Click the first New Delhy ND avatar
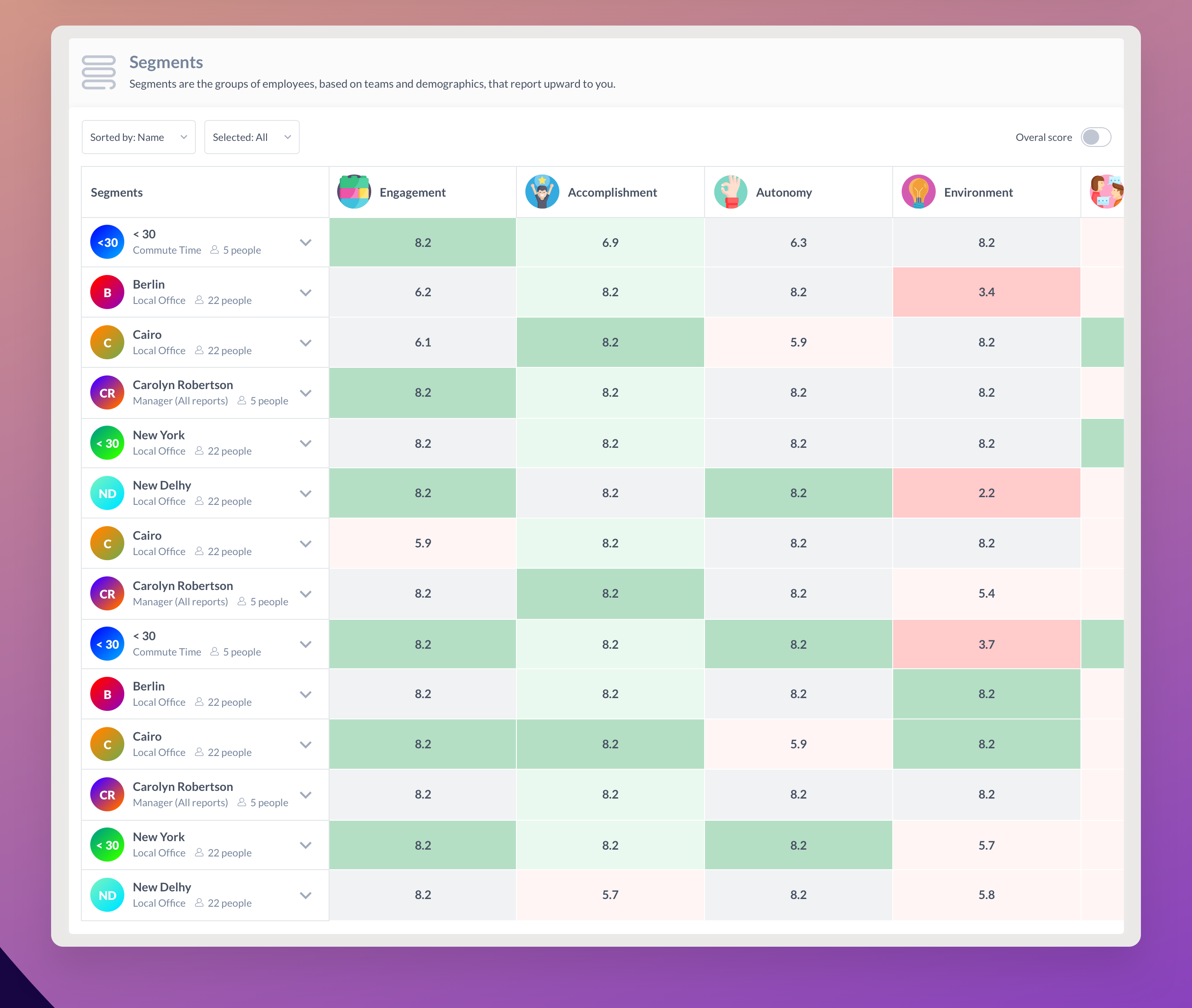Image resolution: width=1192 pixels, height=1008 pixels. 107,493
